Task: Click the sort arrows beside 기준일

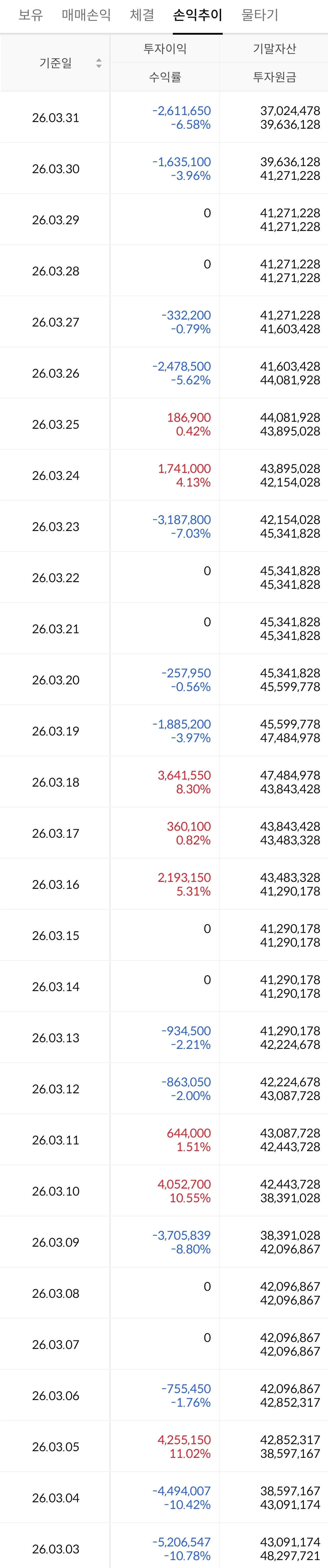Action: (x=99, y=63)
